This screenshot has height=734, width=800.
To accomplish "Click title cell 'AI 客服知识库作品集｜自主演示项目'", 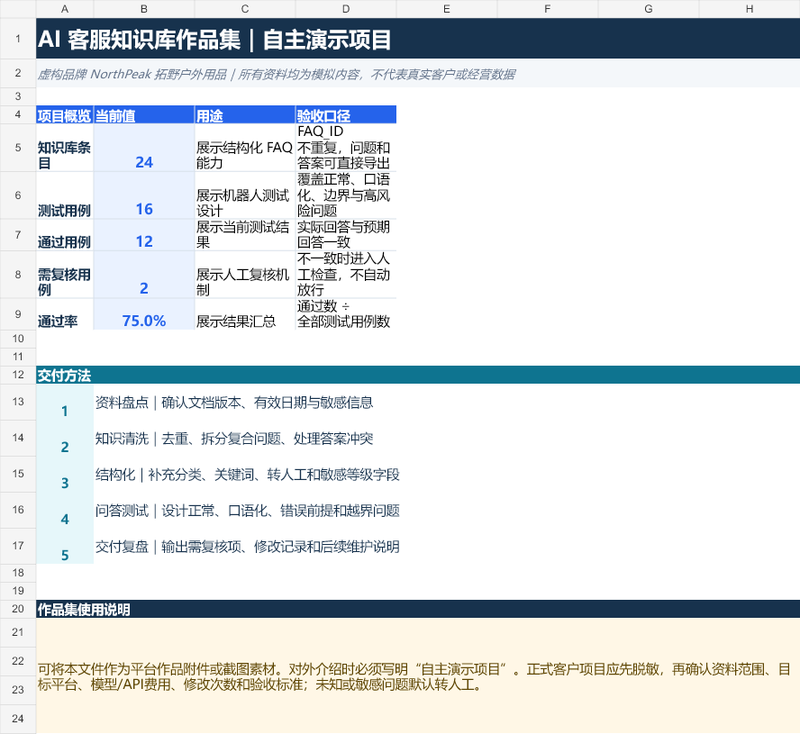I will click(x=418, y=38).
